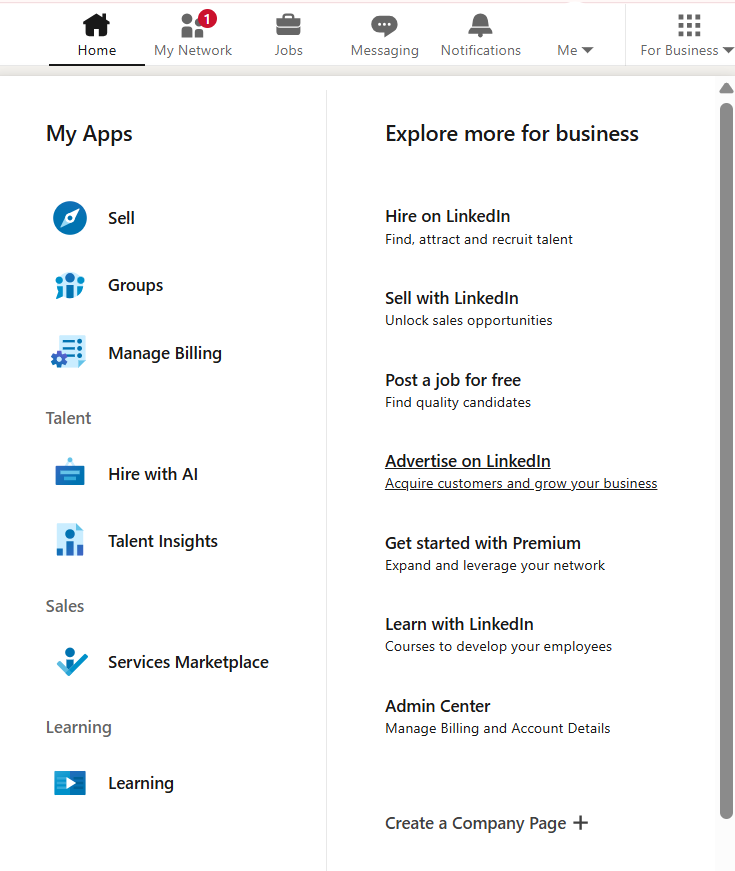Click Unlock sales opportunities text

(468, 321)
